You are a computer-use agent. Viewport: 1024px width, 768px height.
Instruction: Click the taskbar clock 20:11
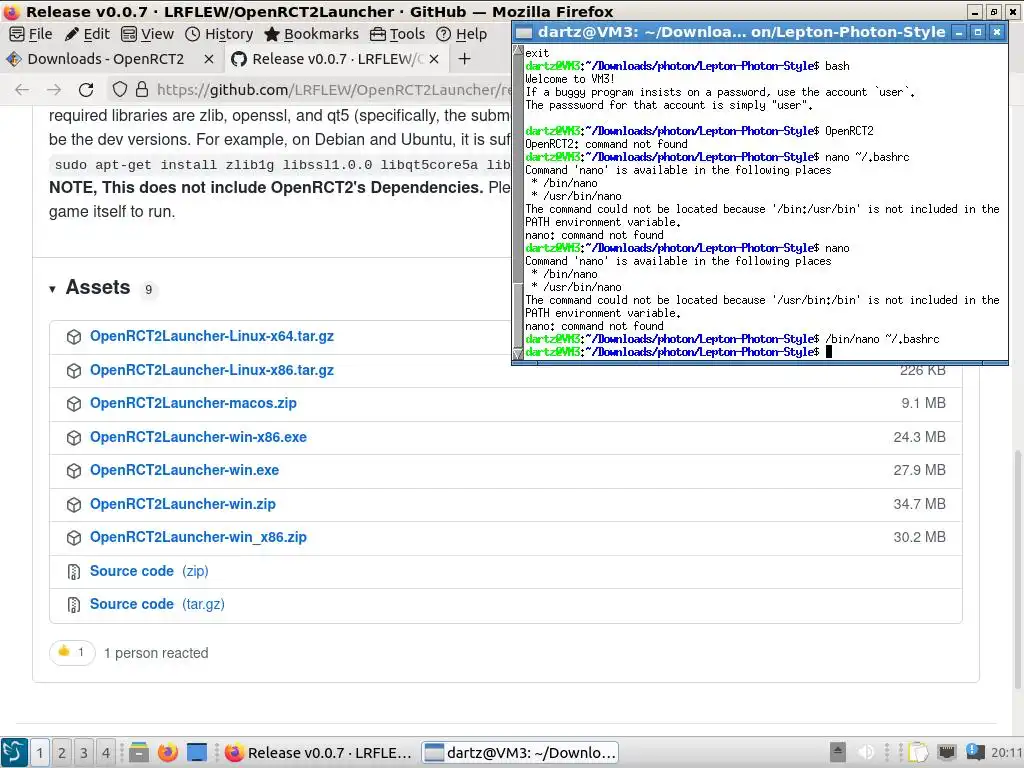1007,753
